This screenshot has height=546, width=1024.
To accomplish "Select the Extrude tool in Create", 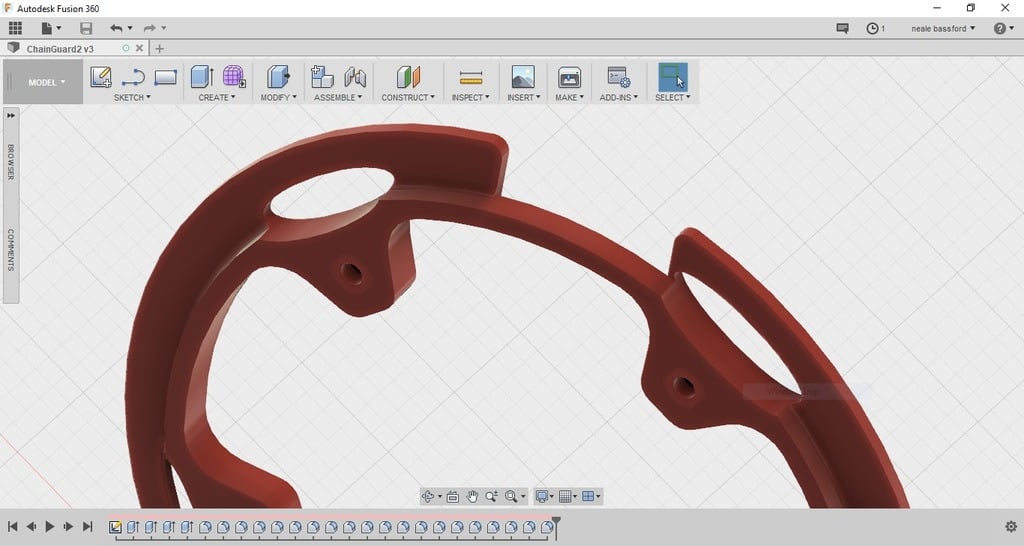I will [202, 77].
